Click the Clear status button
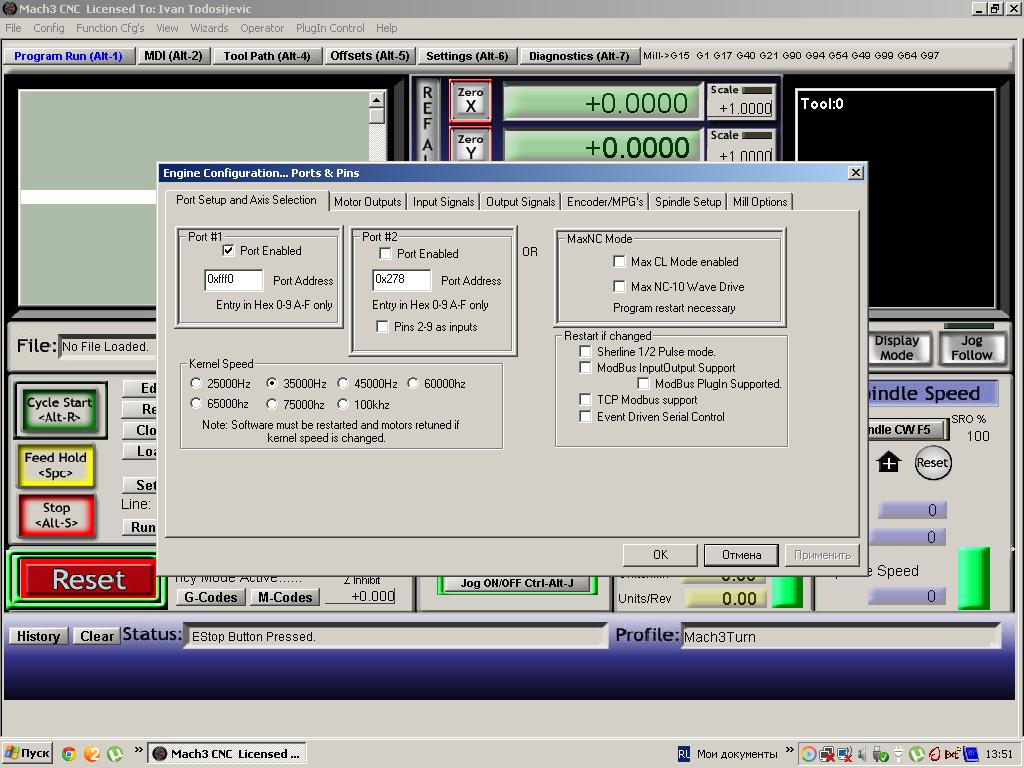Image resolution: width=1024 pixels, height=768 pixels. (x=97, y=636)
